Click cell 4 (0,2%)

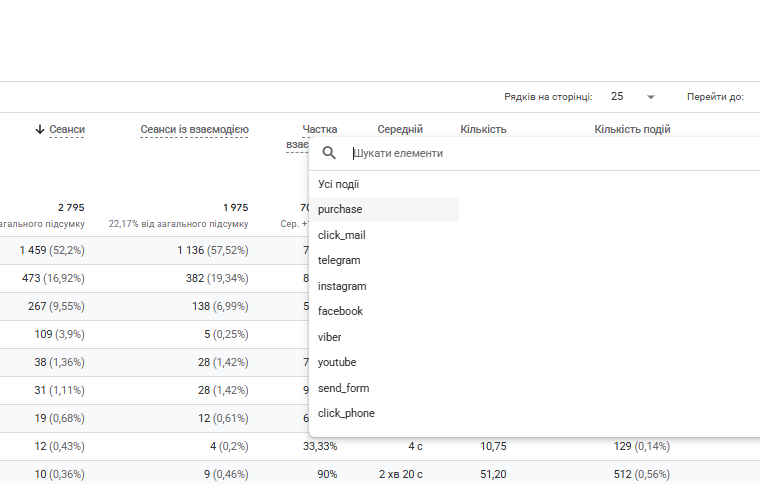point(229,446)
